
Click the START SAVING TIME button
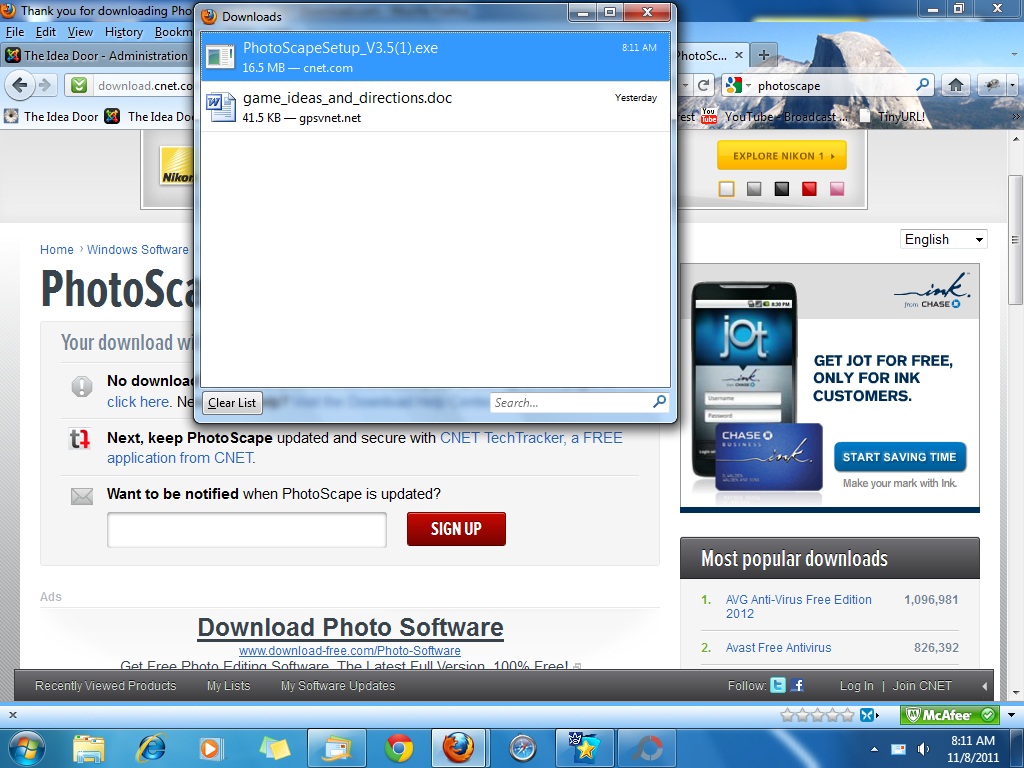point(899,456)
